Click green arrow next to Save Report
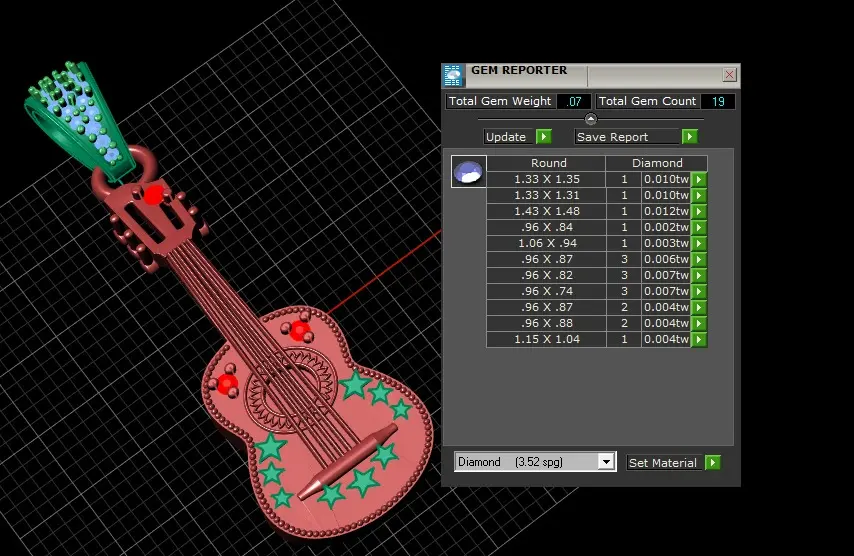The width and height of the screenshot is (854, 556). pyautogui.click(x=690, y=137)
